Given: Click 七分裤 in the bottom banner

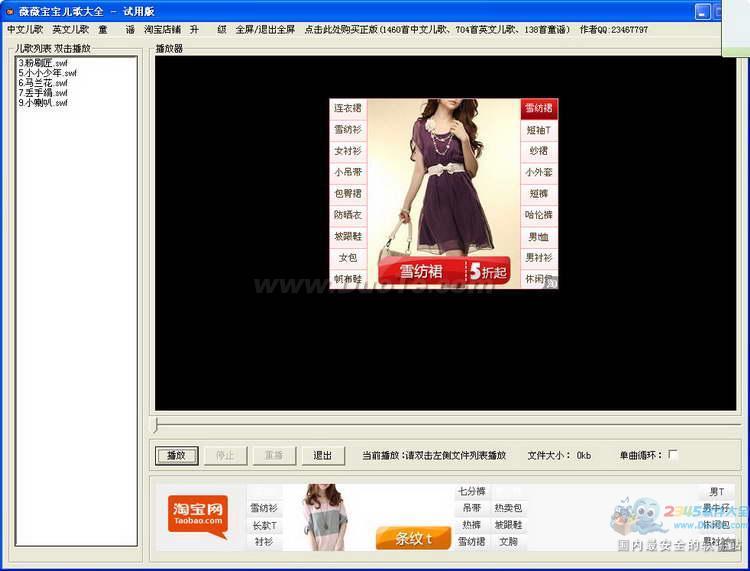Looking at the screenshot, I should coord(472,491).
